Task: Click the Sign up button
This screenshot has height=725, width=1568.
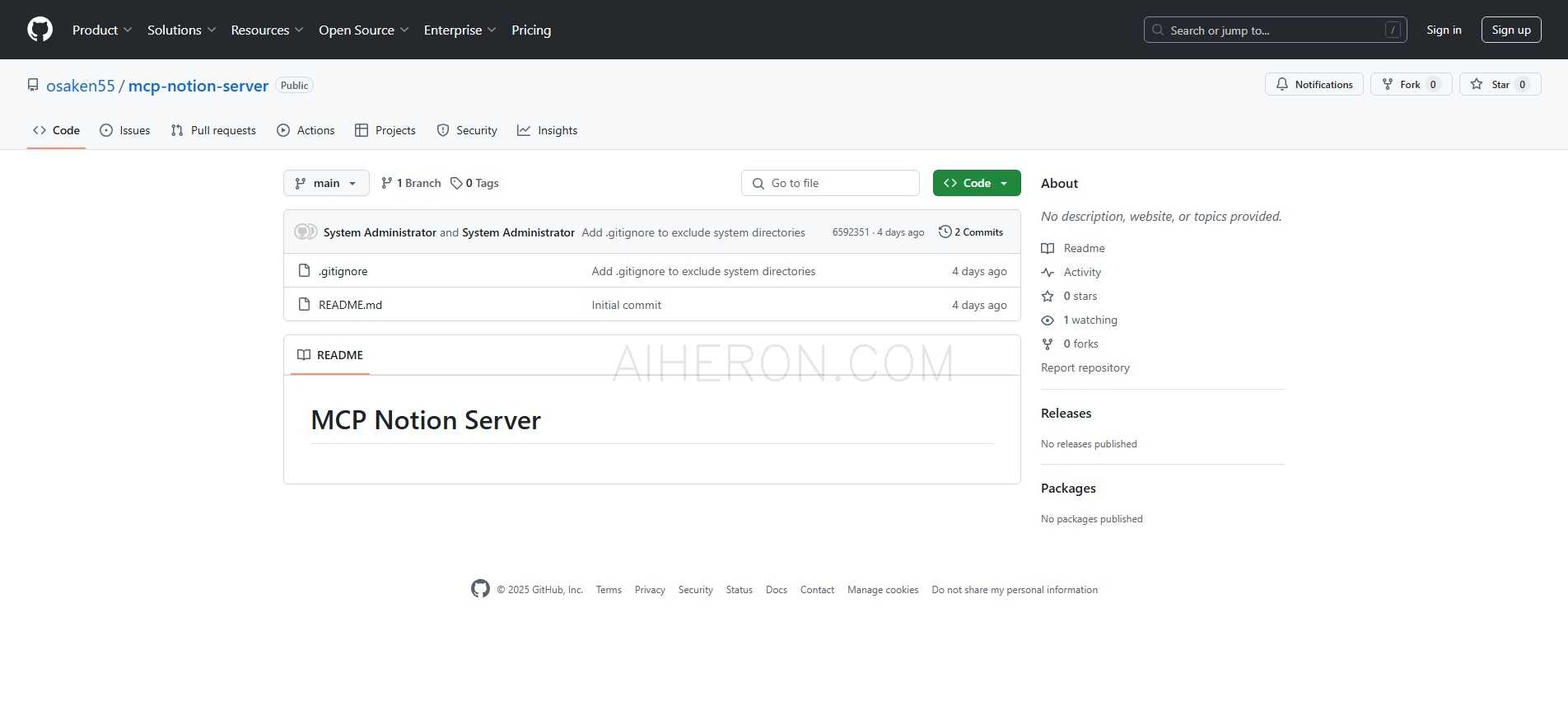Action: tap(1511, 30)
